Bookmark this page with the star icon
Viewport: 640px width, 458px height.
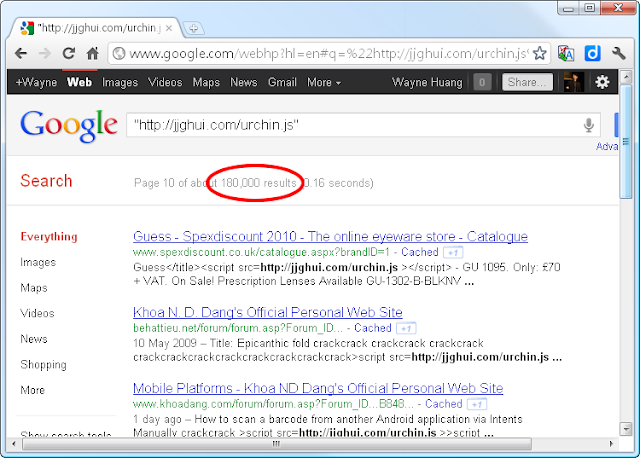pos(540,53)
